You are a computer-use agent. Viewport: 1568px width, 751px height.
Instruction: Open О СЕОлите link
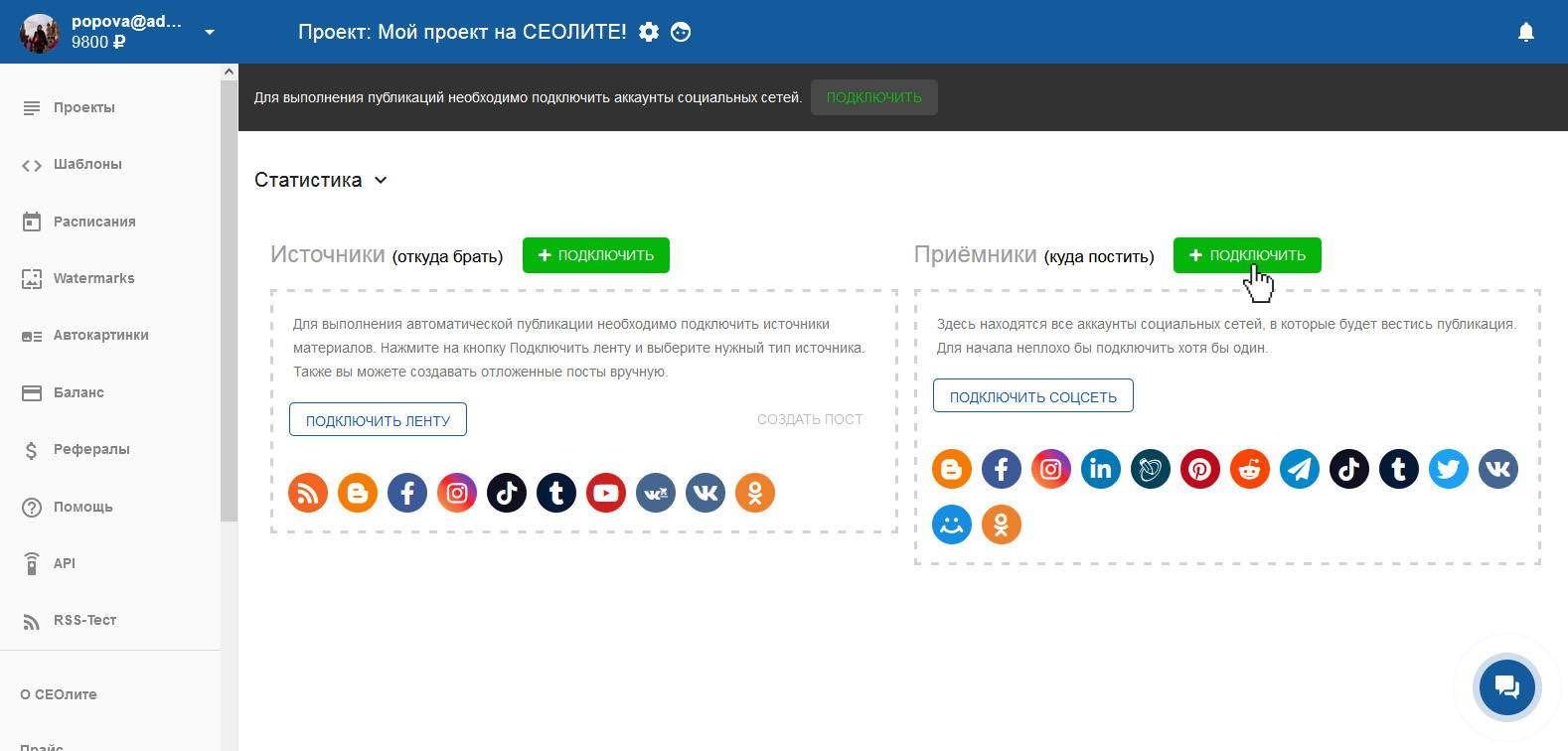[59, 694]
